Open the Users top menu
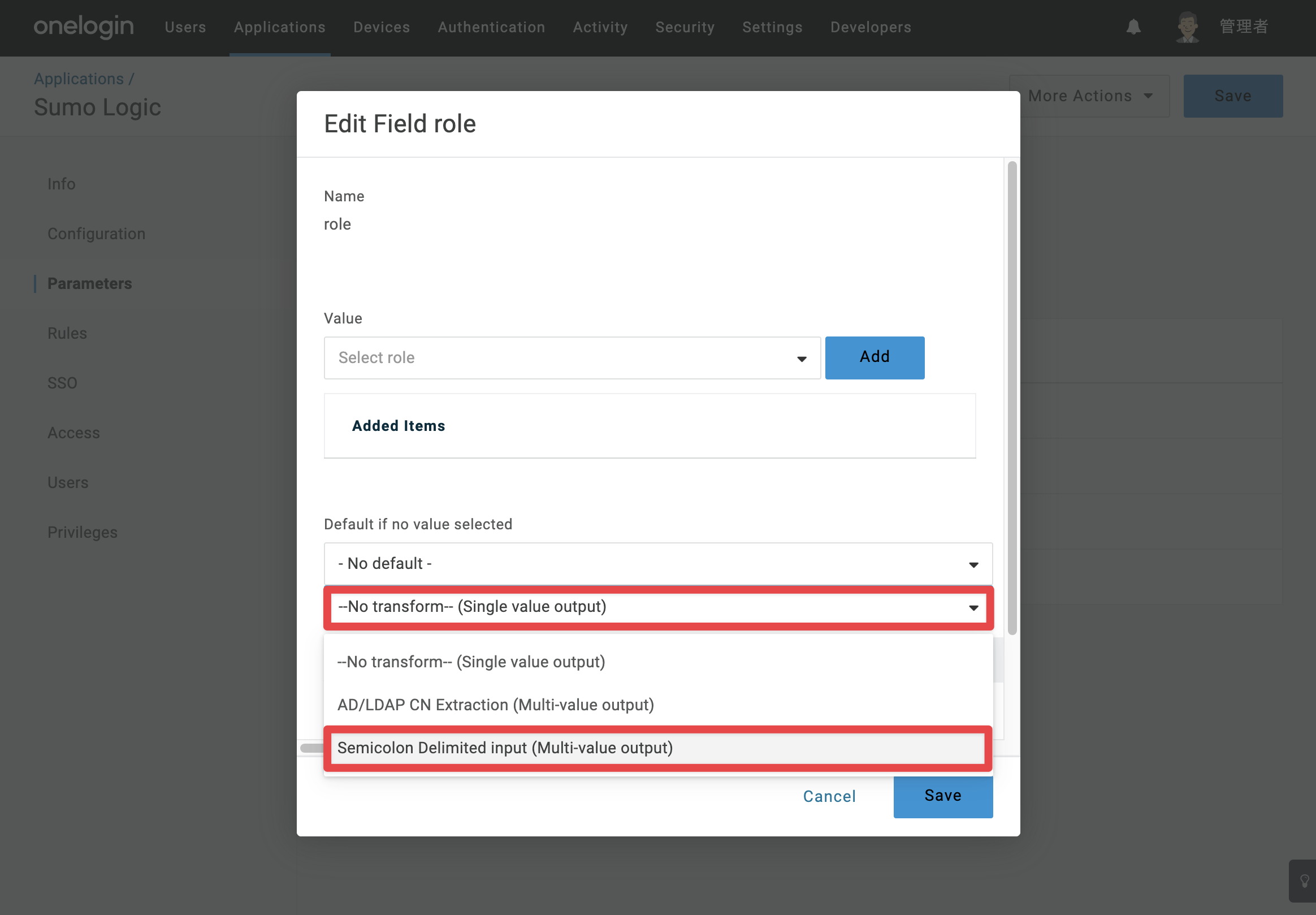 pyautogui.click(x=185, y=27)
